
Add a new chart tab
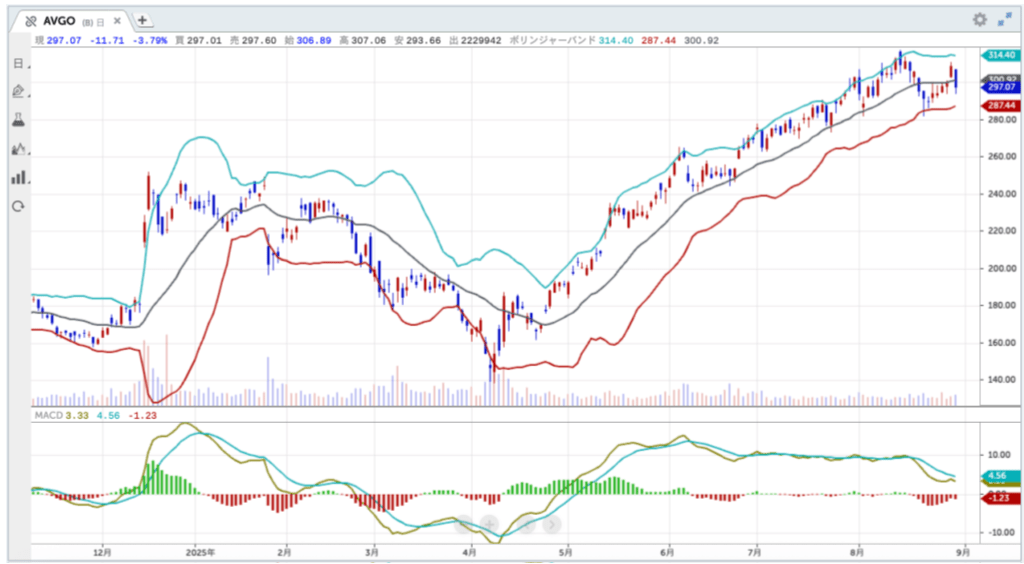click(x=142, y=20)
